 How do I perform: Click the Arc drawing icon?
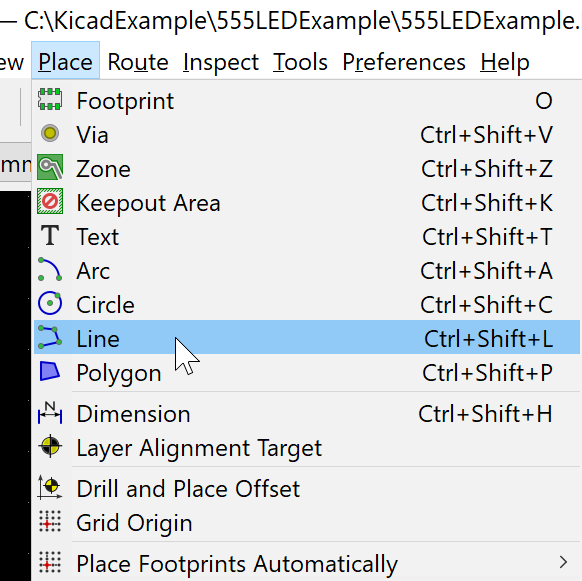click(50, 270)
